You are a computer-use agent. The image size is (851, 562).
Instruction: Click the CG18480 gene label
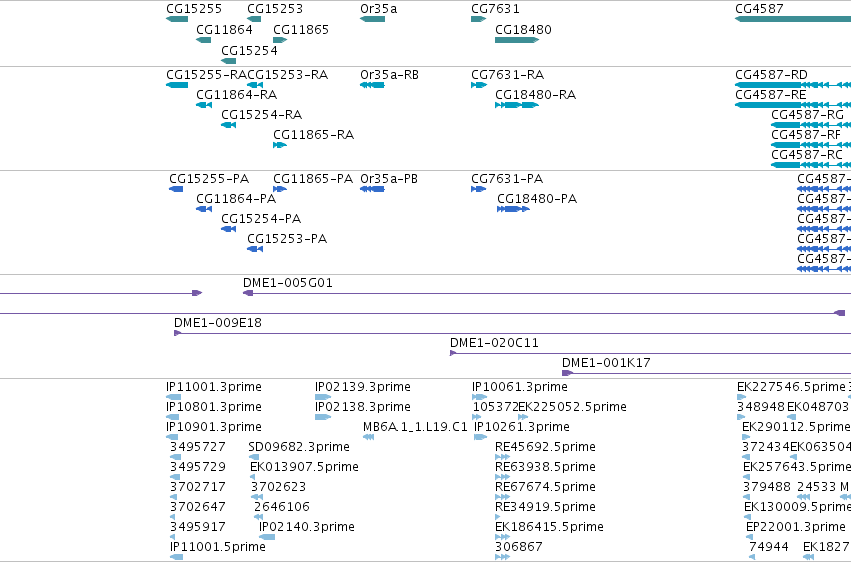coord(523,29)
